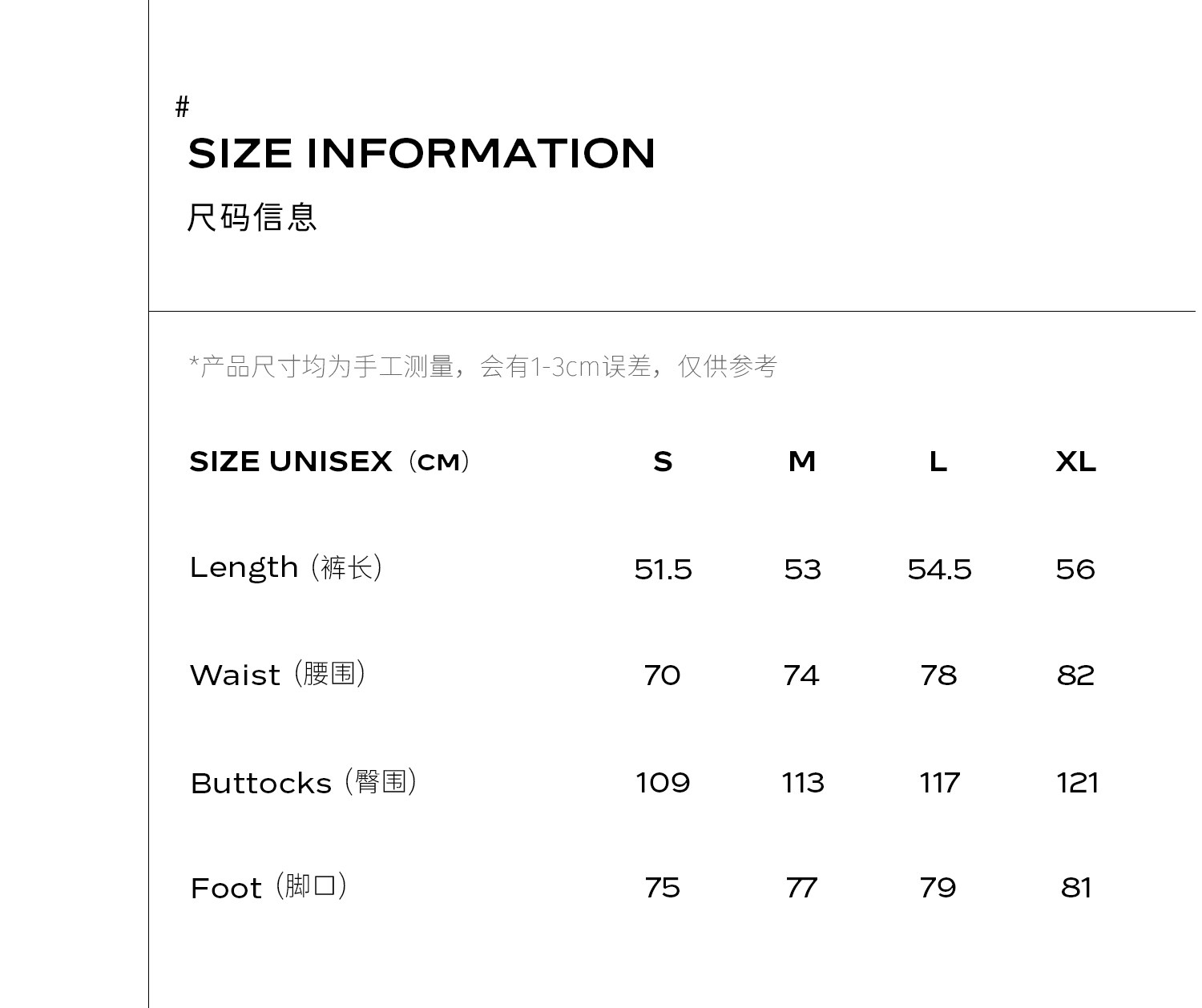Click the 81 foot value for size XL
Image resolution: width=1202 pixels, height=1008 pixels.
tap(1076, 888)
